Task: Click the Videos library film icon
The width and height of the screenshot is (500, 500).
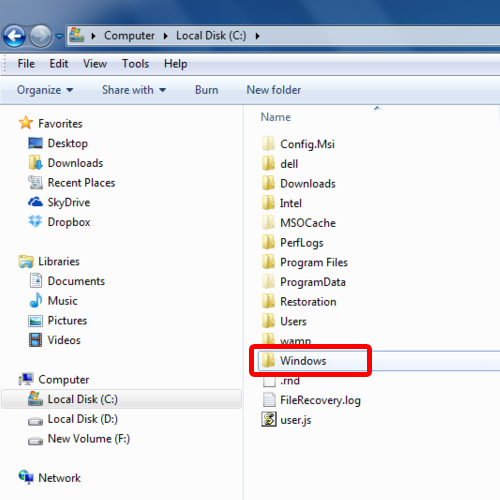Action: coord(35,340)
